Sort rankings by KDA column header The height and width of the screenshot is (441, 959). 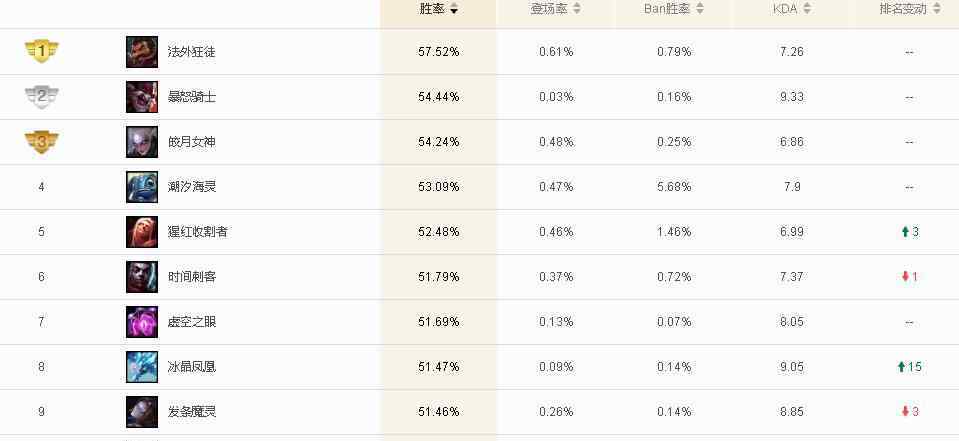(x=792, y=9)
